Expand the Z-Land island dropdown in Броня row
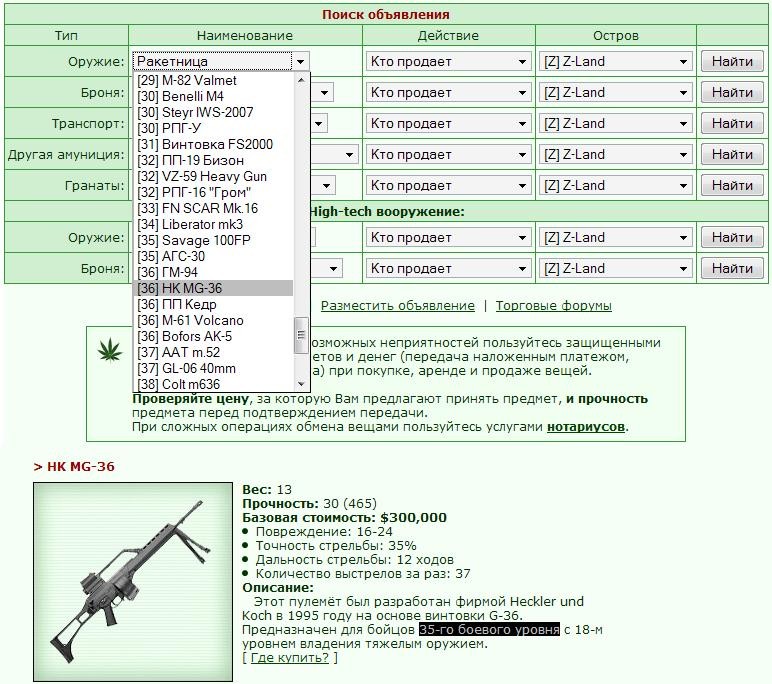772x684 pixels. coord(615,93)
